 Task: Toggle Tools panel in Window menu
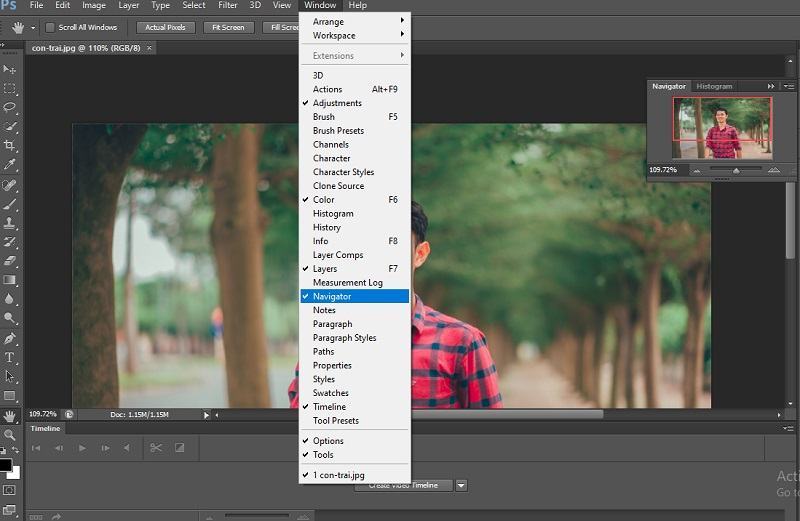[x=355, y=455]
